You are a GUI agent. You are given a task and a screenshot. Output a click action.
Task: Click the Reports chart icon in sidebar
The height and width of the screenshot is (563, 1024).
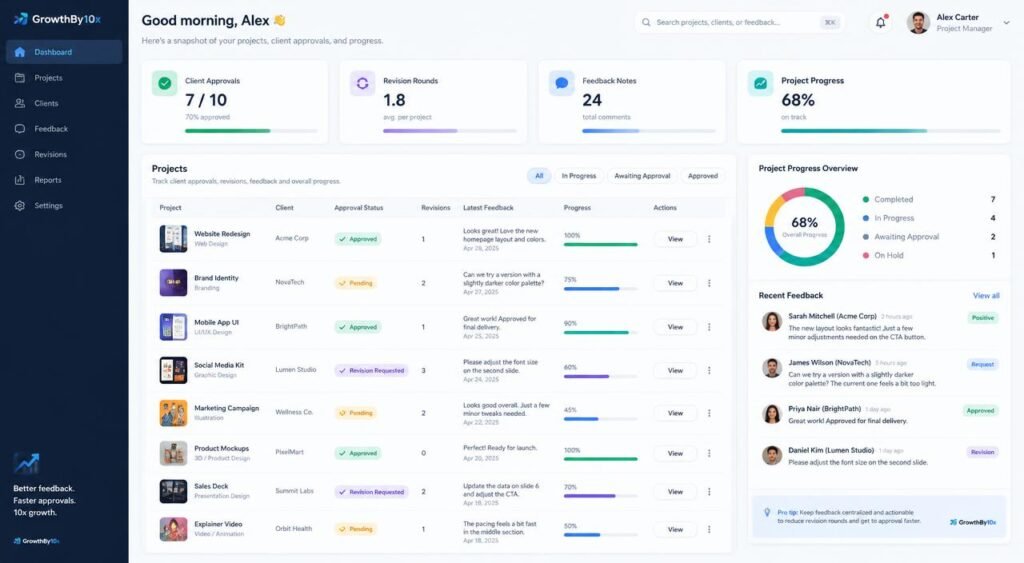tap(20, 180)
